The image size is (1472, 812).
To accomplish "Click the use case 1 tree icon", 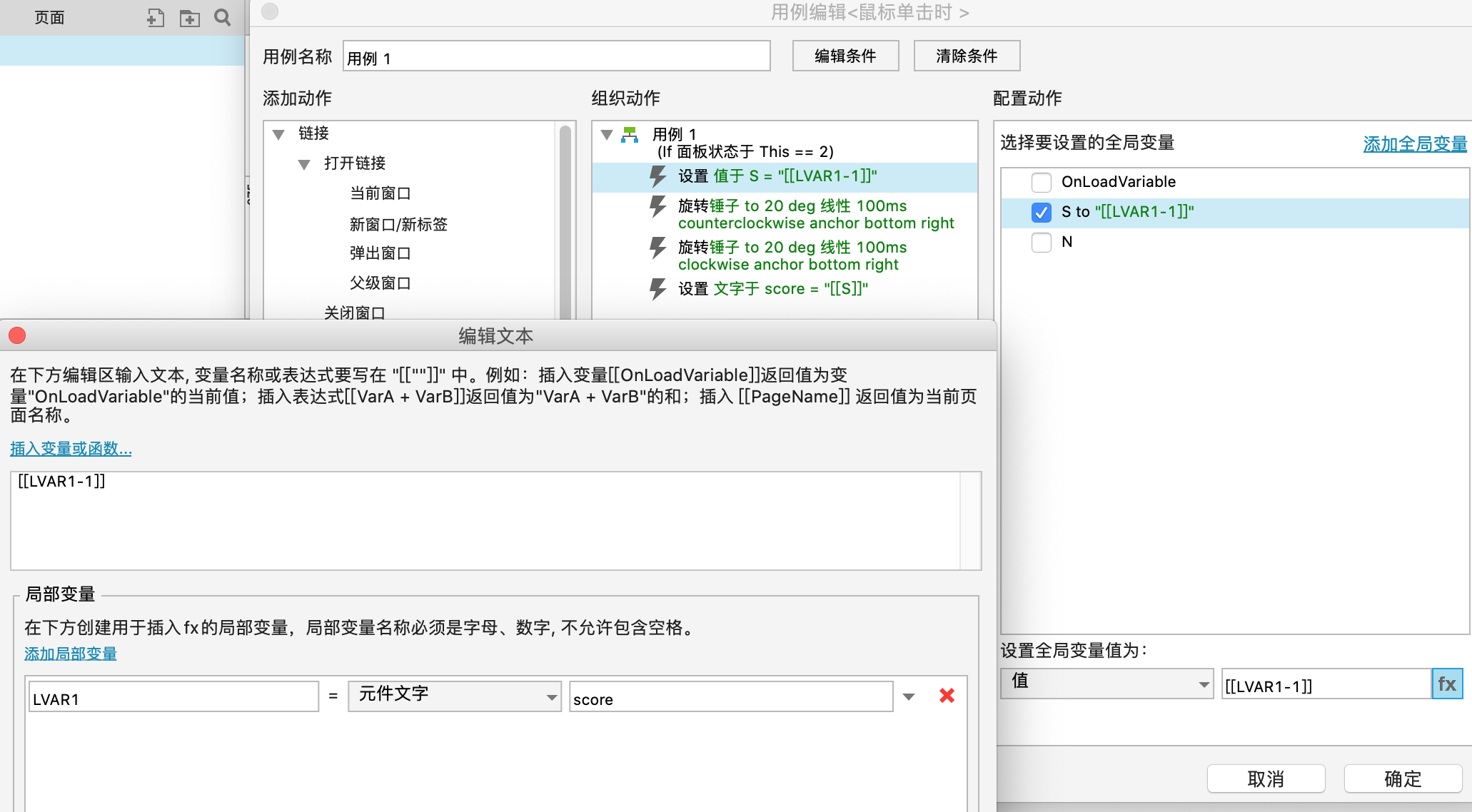I will (630, 135).
